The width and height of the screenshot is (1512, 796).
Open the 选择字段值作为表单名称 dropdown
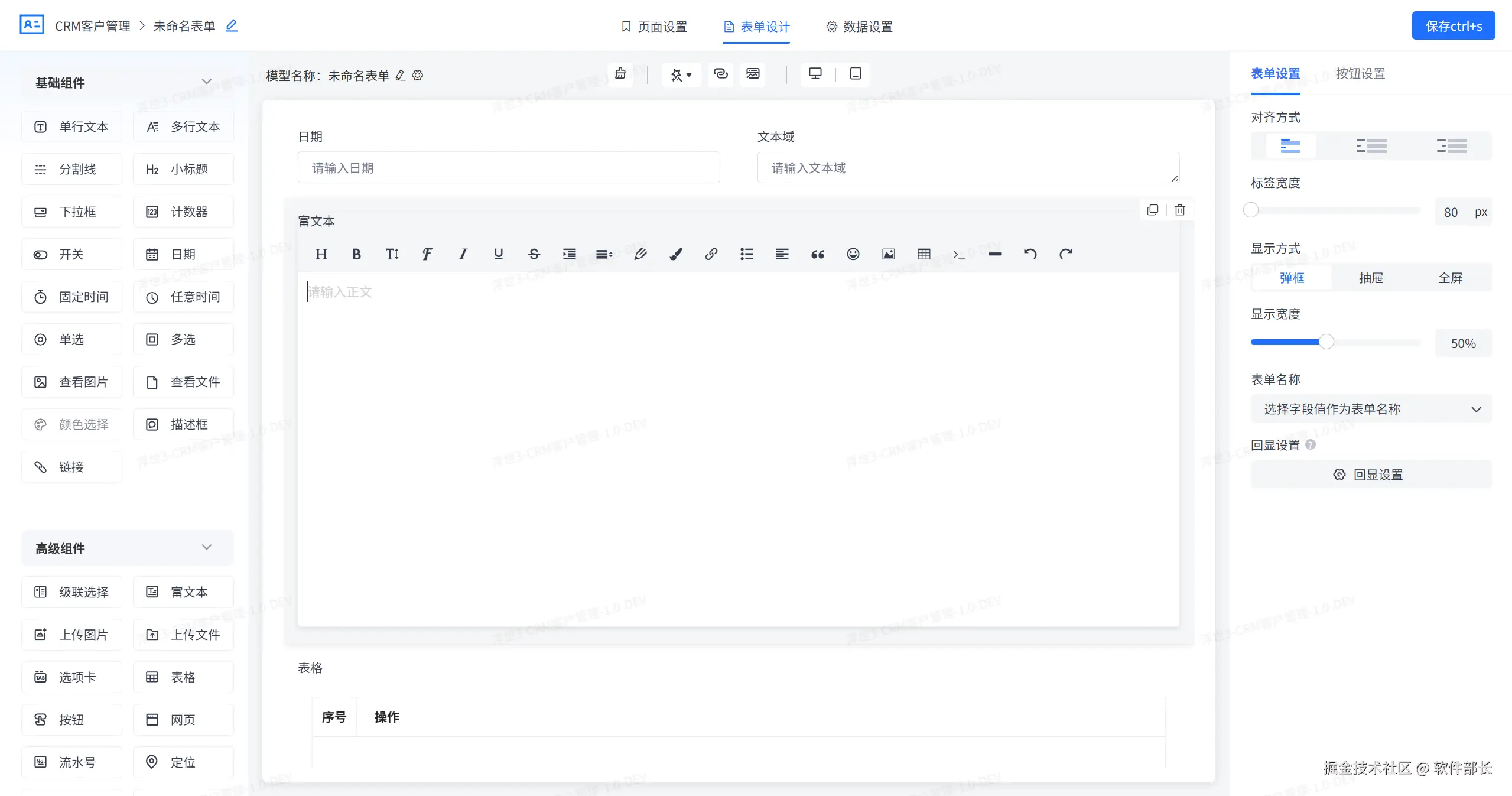click(x=1371, y=409)
